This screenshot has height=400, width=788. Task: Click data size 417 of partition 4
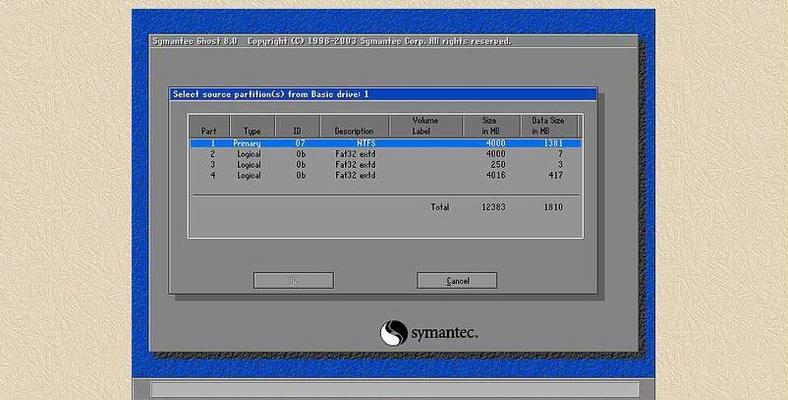pyautogui.click(x=555, y=175)
